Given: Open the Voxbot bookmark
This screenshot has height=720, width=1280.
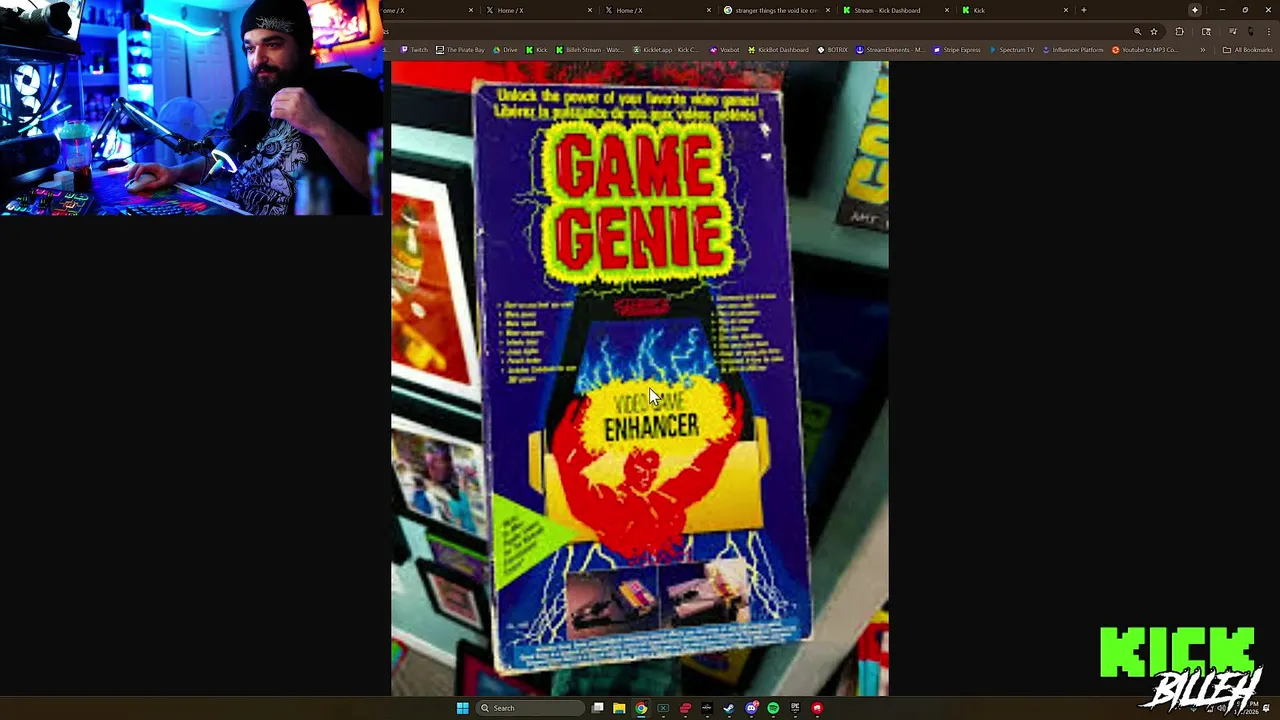Looking at the screenshot, I should (724, 50).
